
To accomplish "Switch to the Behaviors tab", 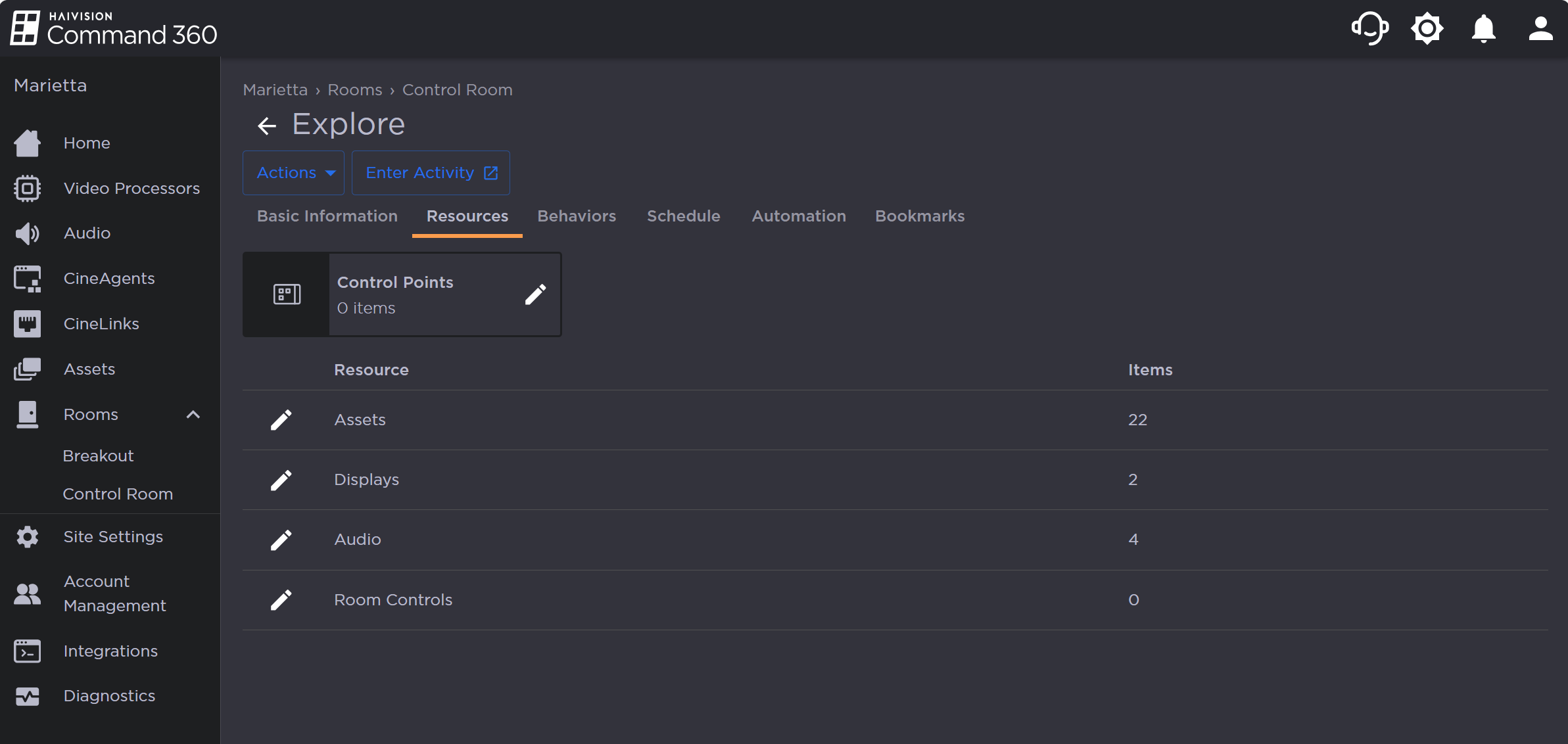I will coord(577,216).
